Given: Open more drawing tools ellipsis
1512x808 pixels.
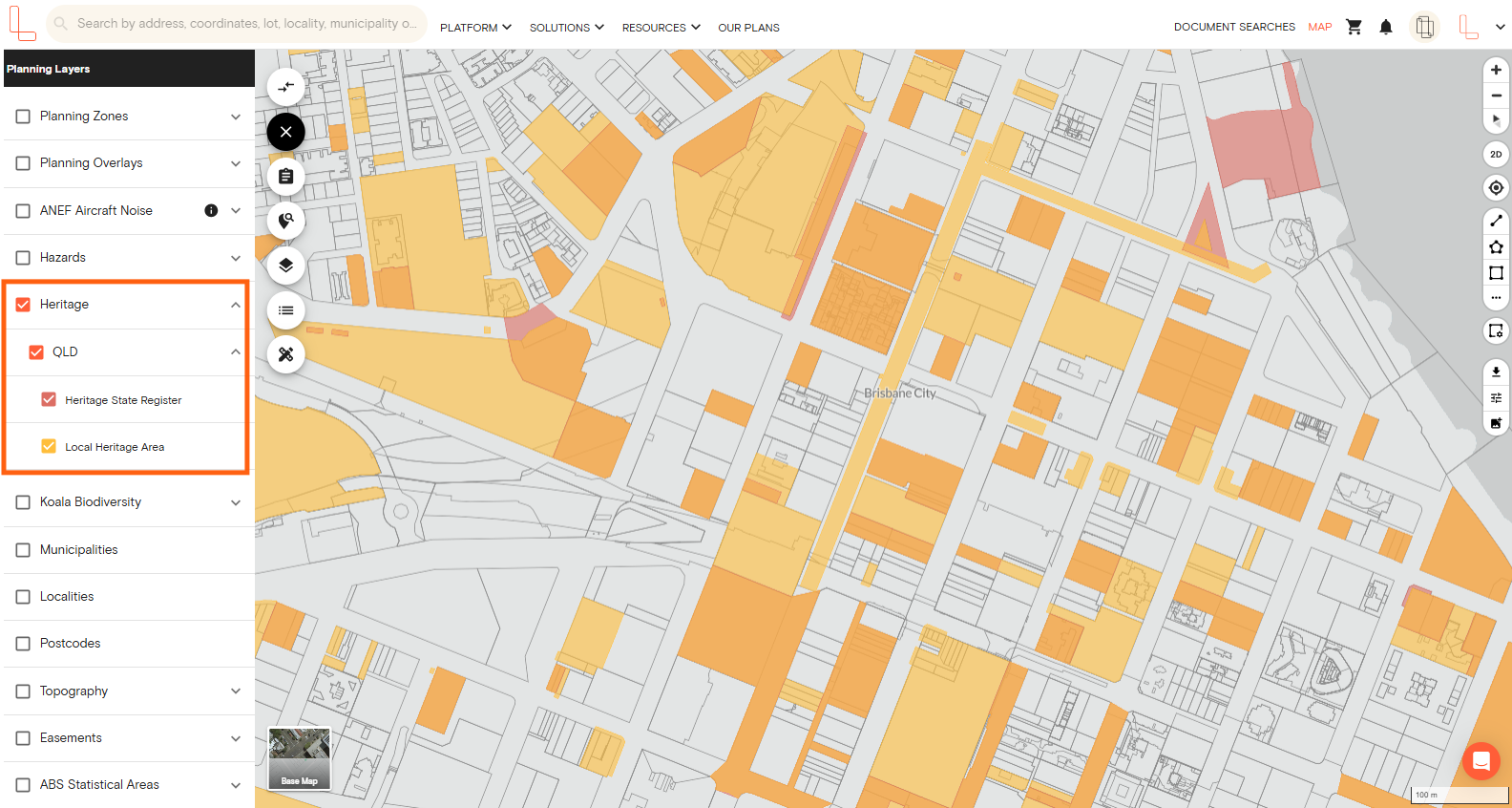Looking at the screenshot, I should (x=1496, y=298).
